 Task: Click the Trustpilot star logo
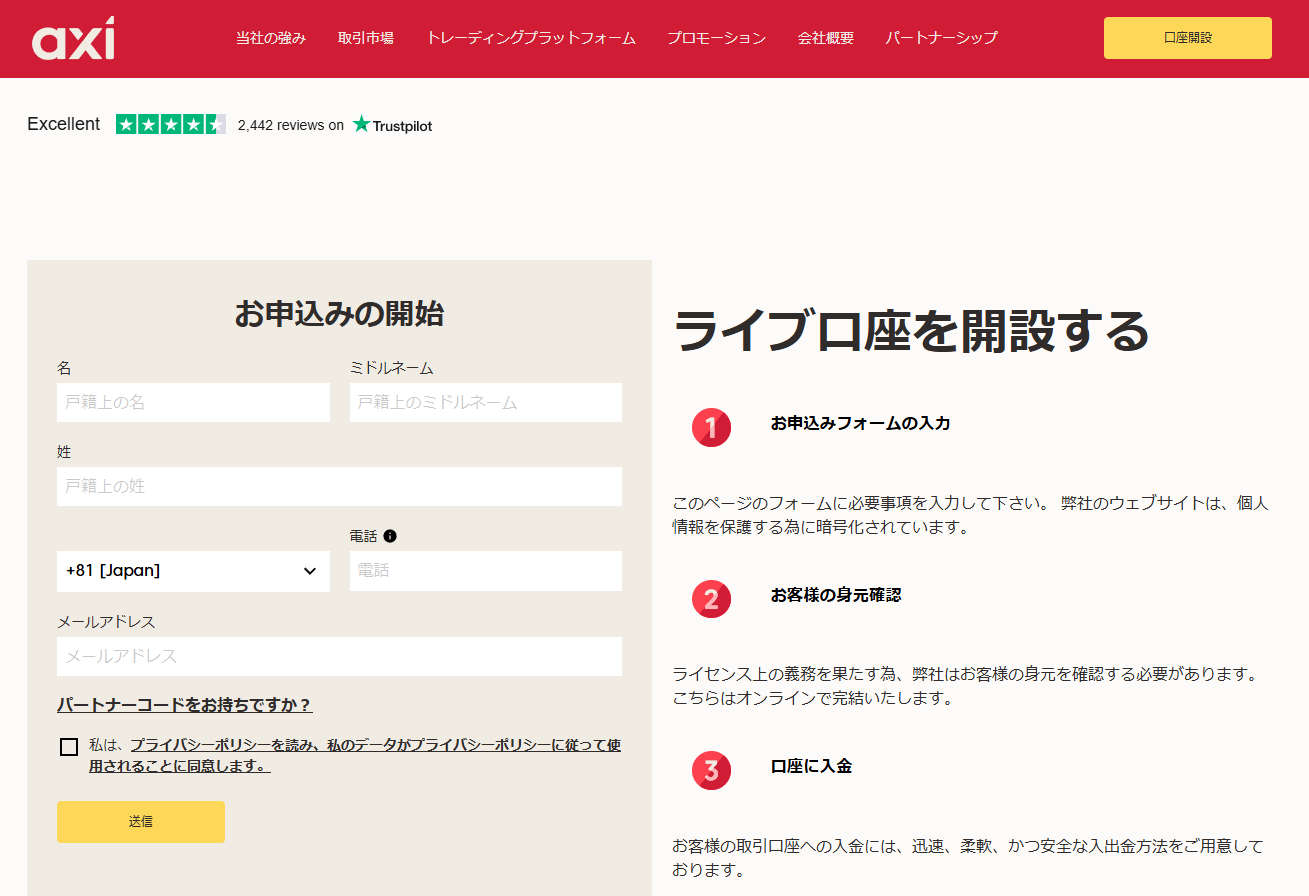pos(362,125)
